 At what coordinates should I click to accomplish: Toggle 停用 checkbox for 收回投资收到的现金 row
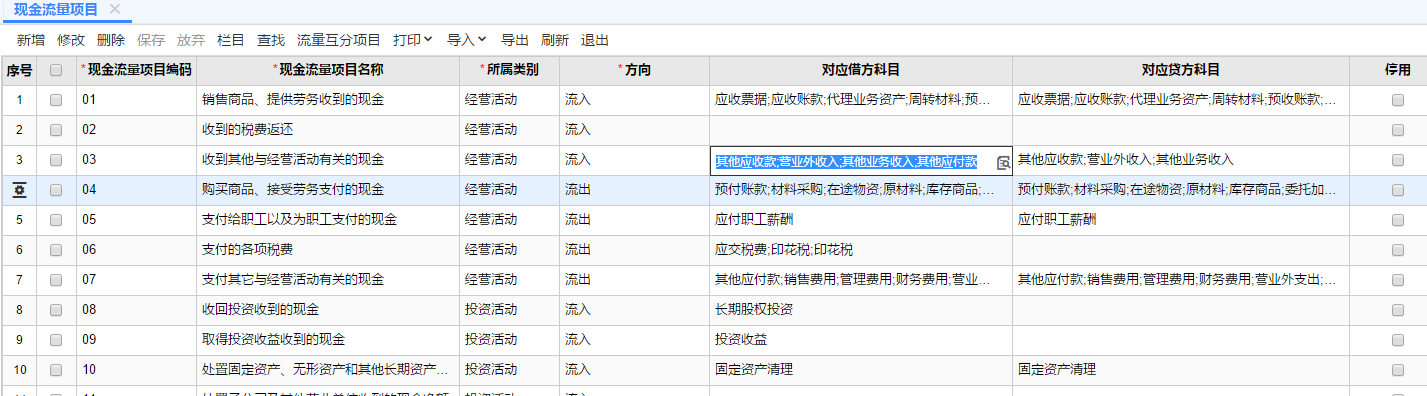(x=1397, y=310)
